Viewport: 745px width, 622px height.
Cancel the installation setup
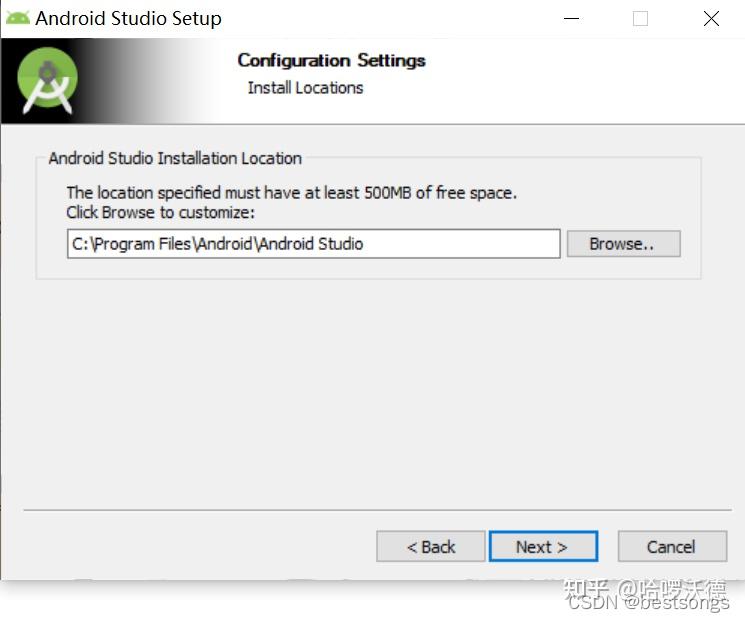[x=671, y=547]
